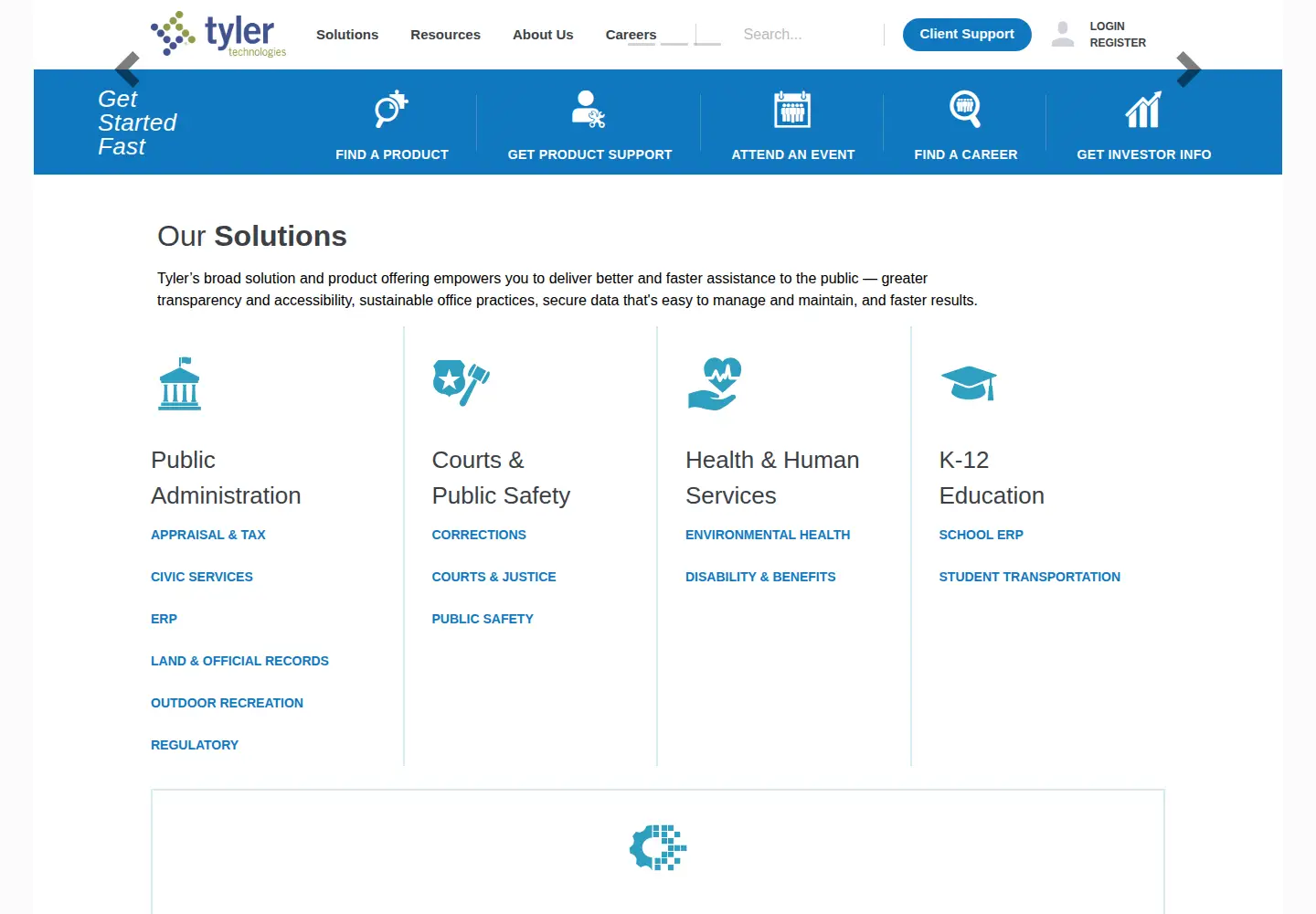Open the Courts & Public Safety heading
1316x914 pixels.
click(501, 477)
